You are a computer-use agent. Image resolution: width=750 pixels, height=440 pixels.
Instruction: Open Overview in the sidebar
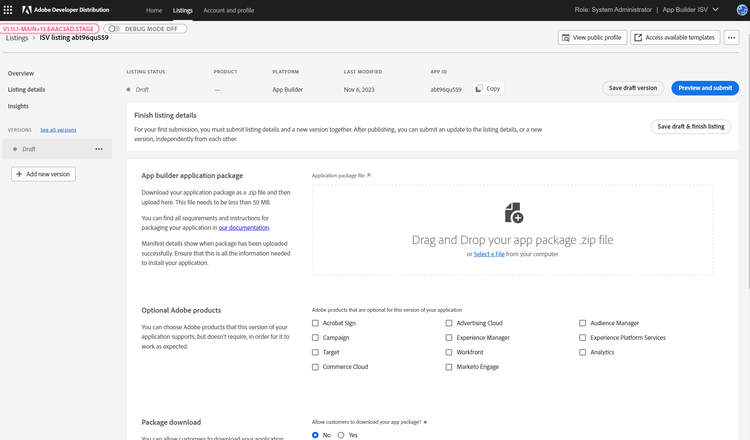point(21,73)
